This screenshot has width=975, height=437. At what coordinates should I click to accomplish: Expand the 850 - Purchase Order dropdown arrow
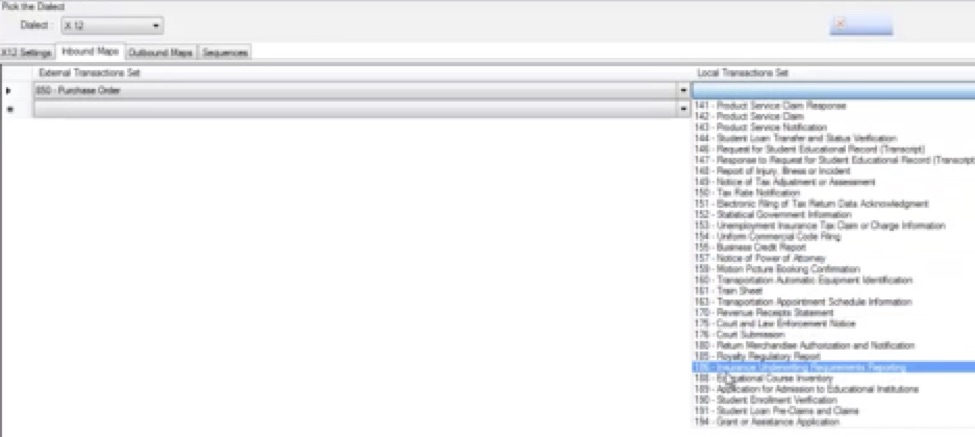pos(684,91)
